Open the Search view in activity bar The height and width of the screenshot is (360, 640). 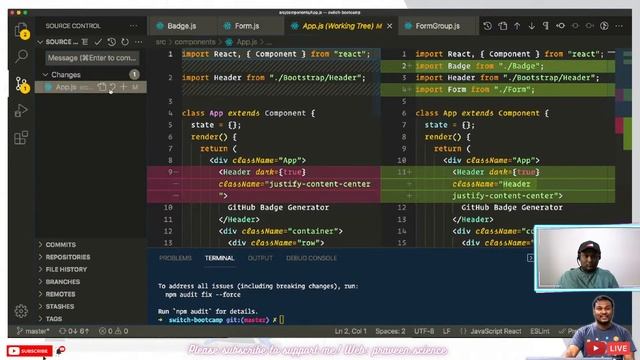coord(21,56)
